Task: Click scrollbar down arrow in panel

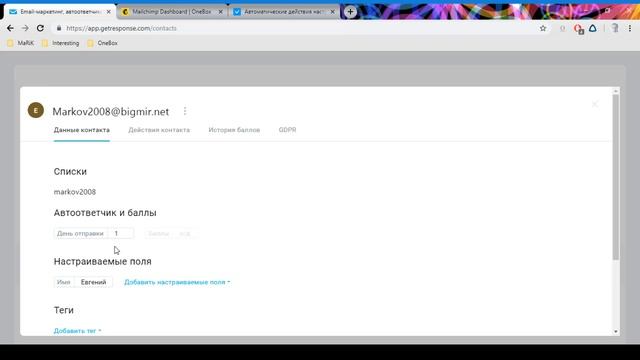Action: pos(616,331)
